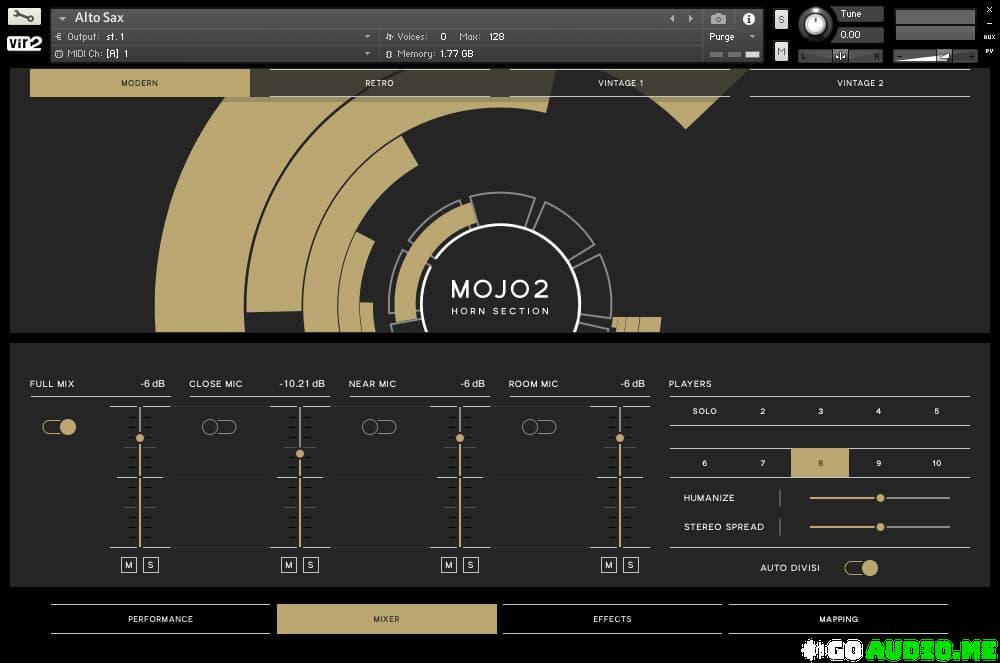Select the highlighted 8 players button
Viewport: 1000px width, 663px height.
820,463
